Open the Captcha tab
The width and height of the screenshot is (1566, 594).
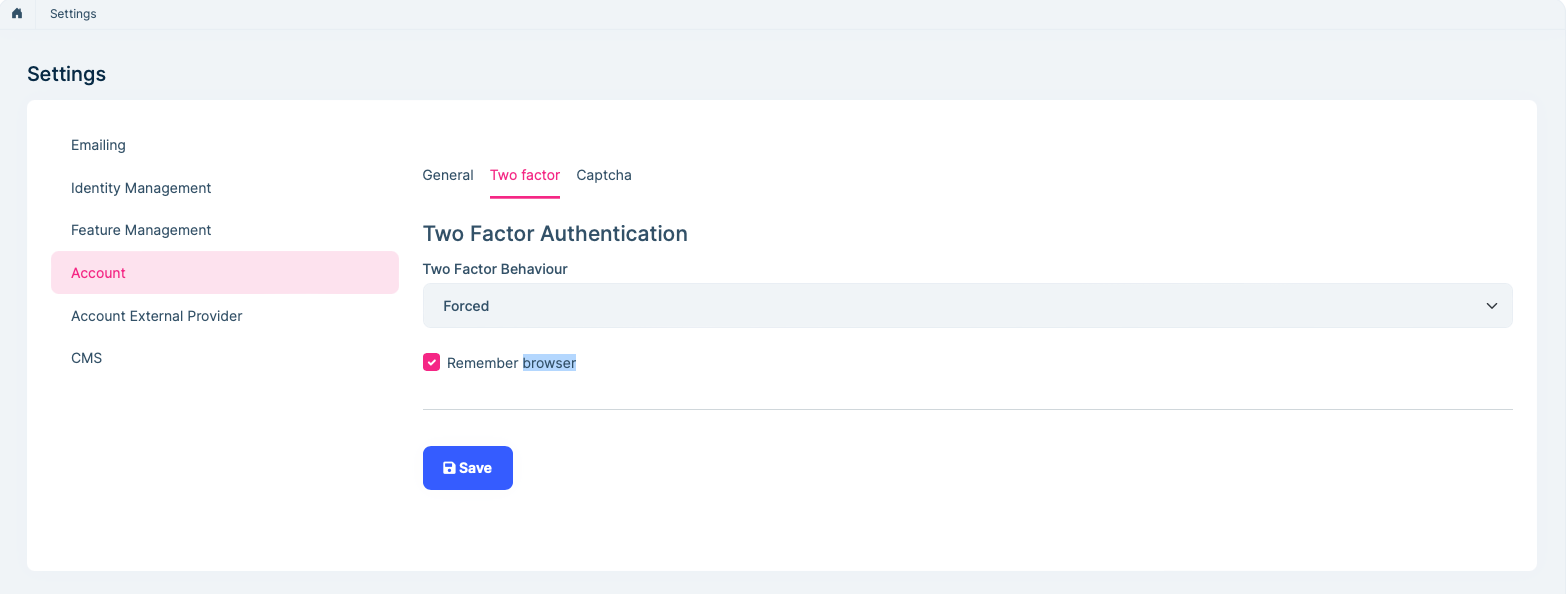(x=603, y=175)
